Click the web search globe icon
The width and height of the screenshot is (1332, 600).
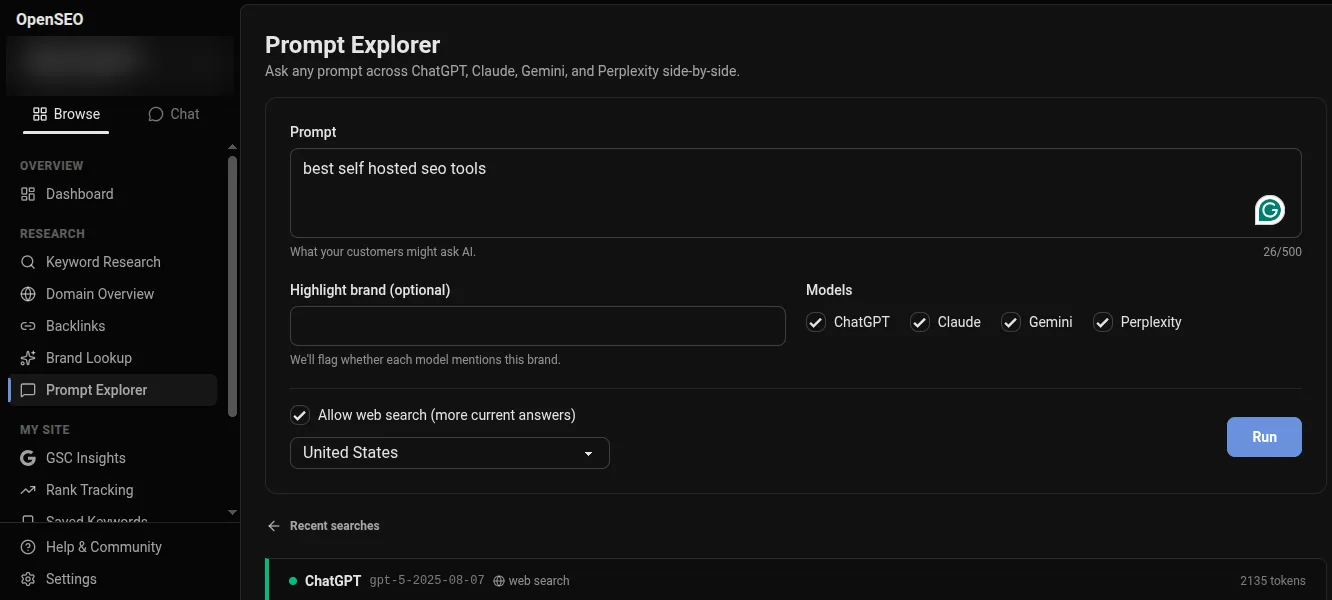[499, 581]
